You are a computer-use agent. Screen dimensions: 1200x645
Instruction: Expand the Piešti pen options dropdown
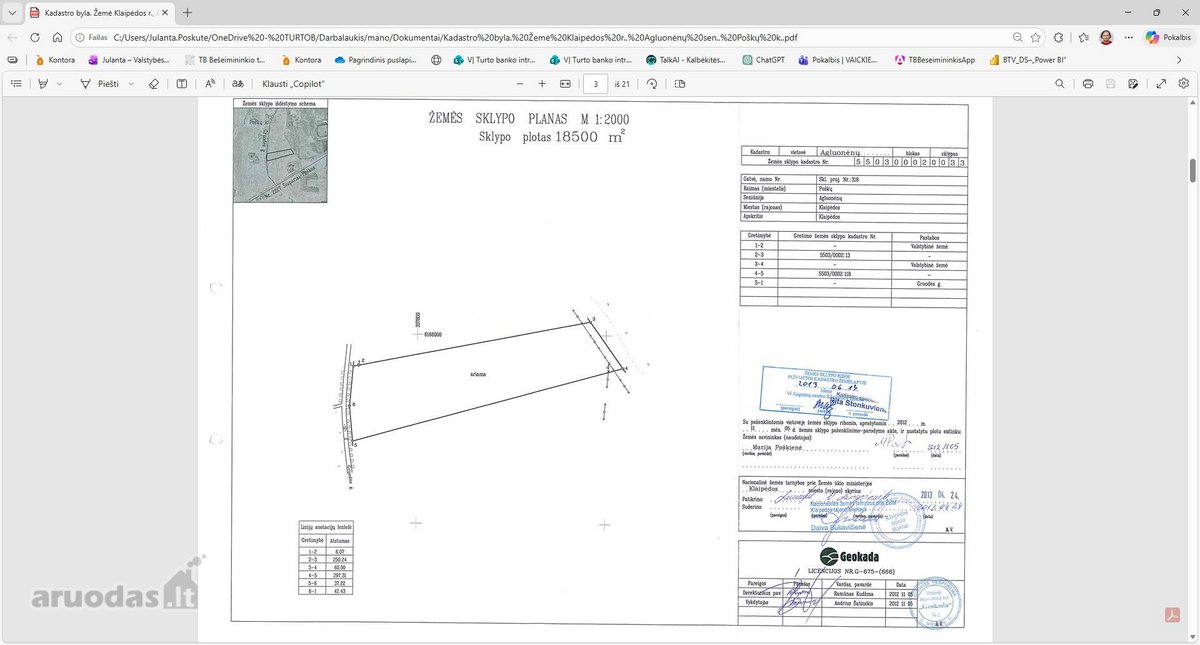(x=131, y=84)
